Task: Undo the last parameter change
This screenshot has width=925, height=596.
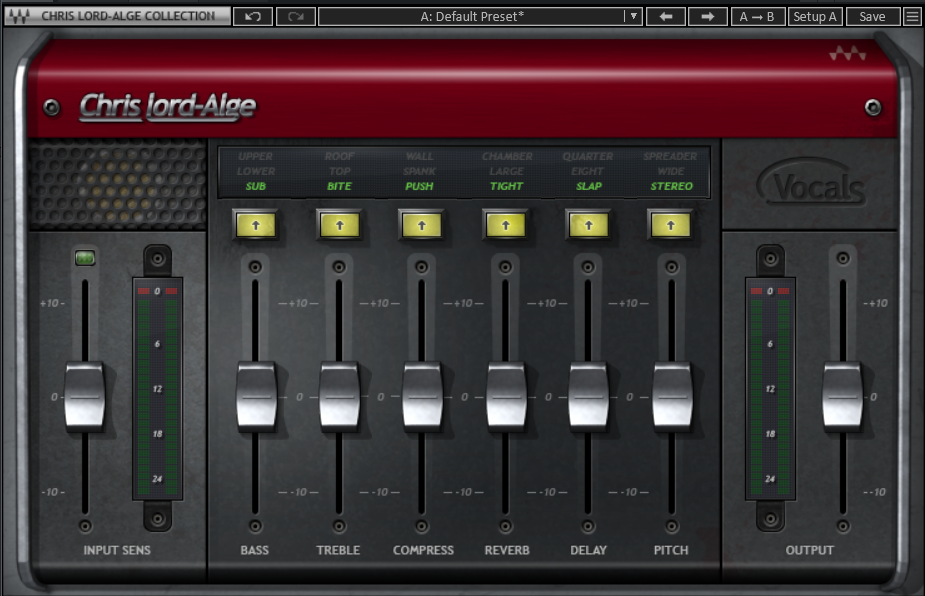Action: tap(253, 17)
